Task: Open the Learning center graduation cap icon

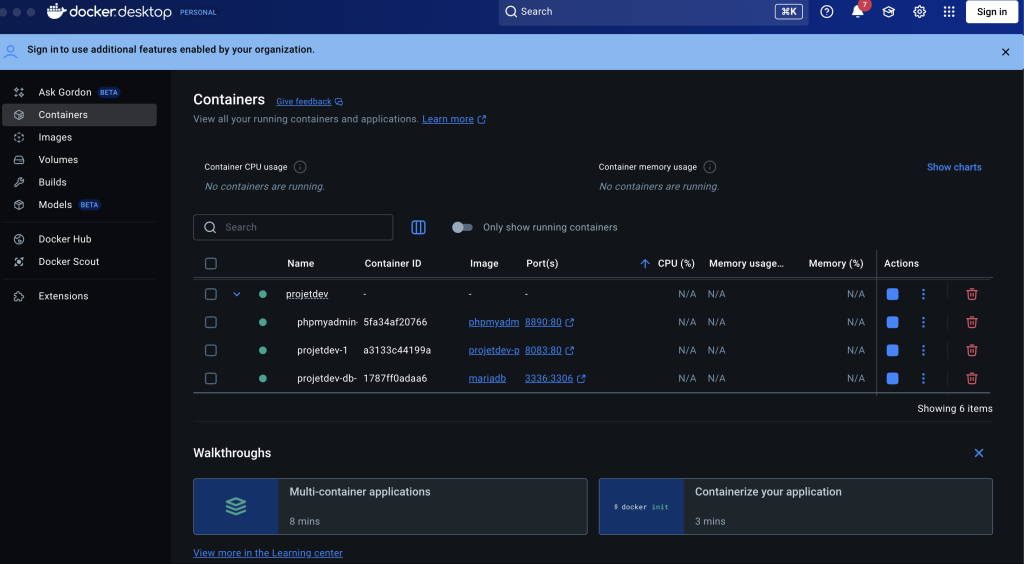Action: point(888,12)
